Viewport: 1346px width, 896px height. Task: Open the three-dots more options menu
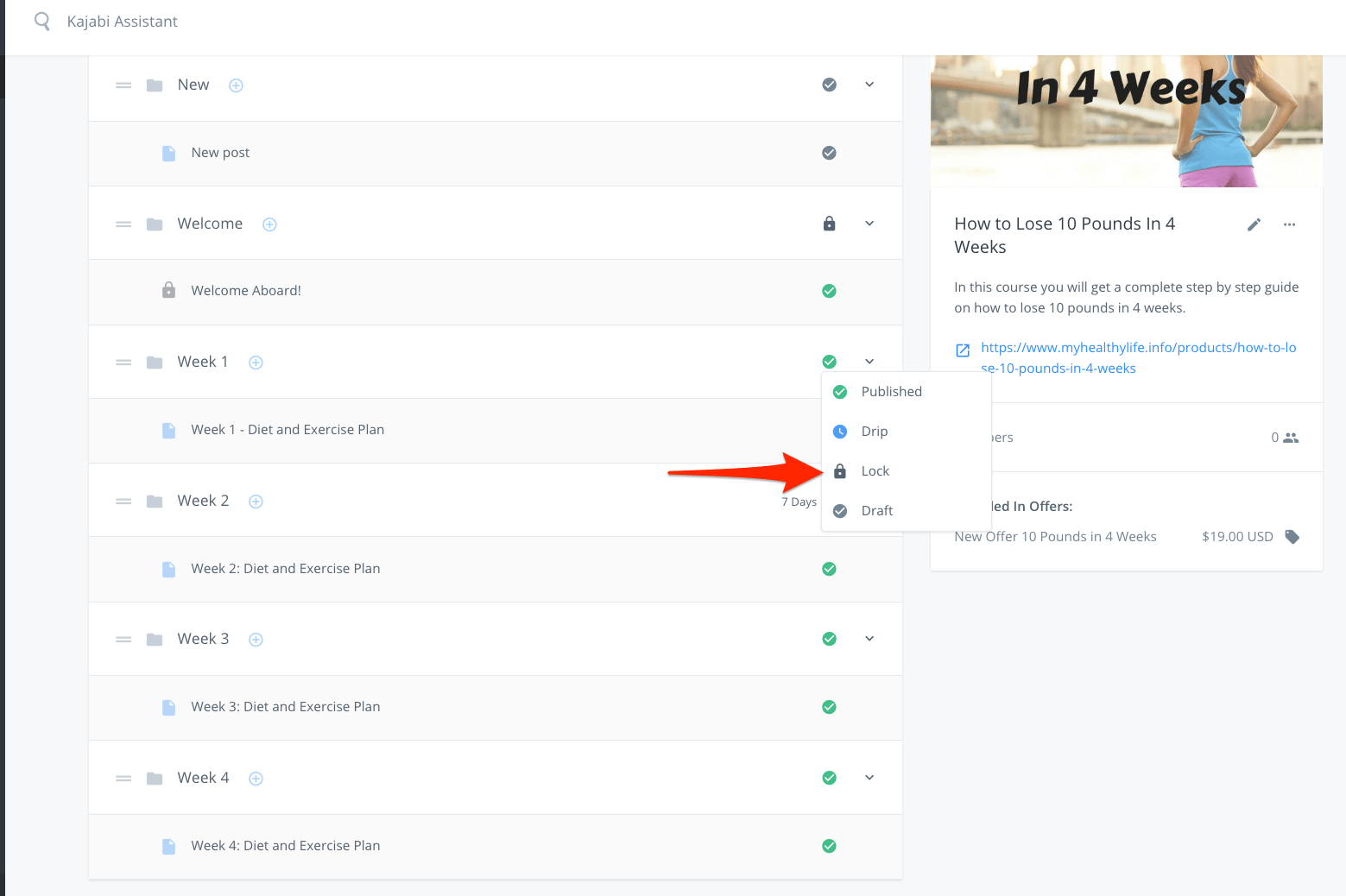[x=1289, y=224]
